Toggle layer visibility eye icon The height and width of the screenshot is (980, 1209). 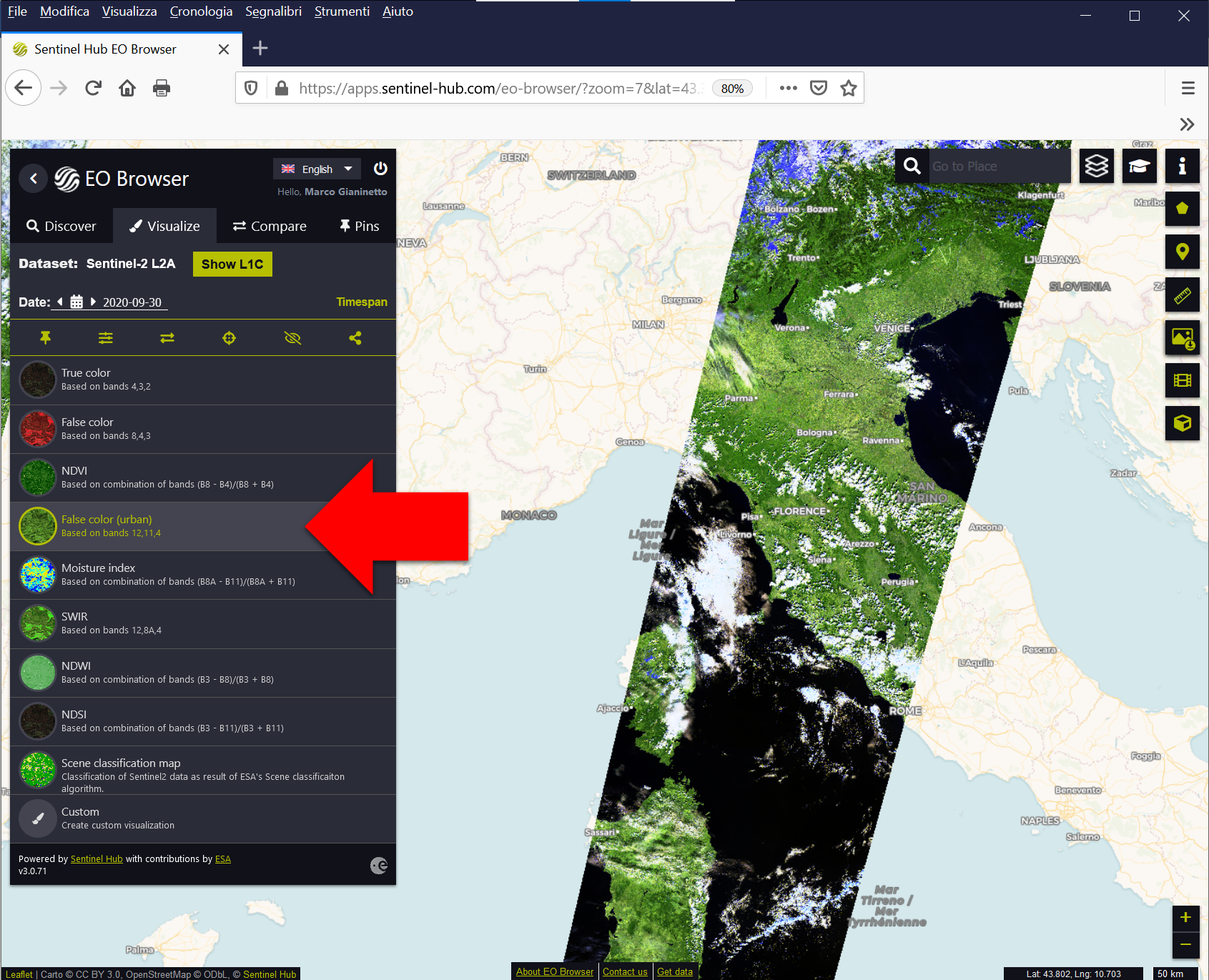(292, 337)
